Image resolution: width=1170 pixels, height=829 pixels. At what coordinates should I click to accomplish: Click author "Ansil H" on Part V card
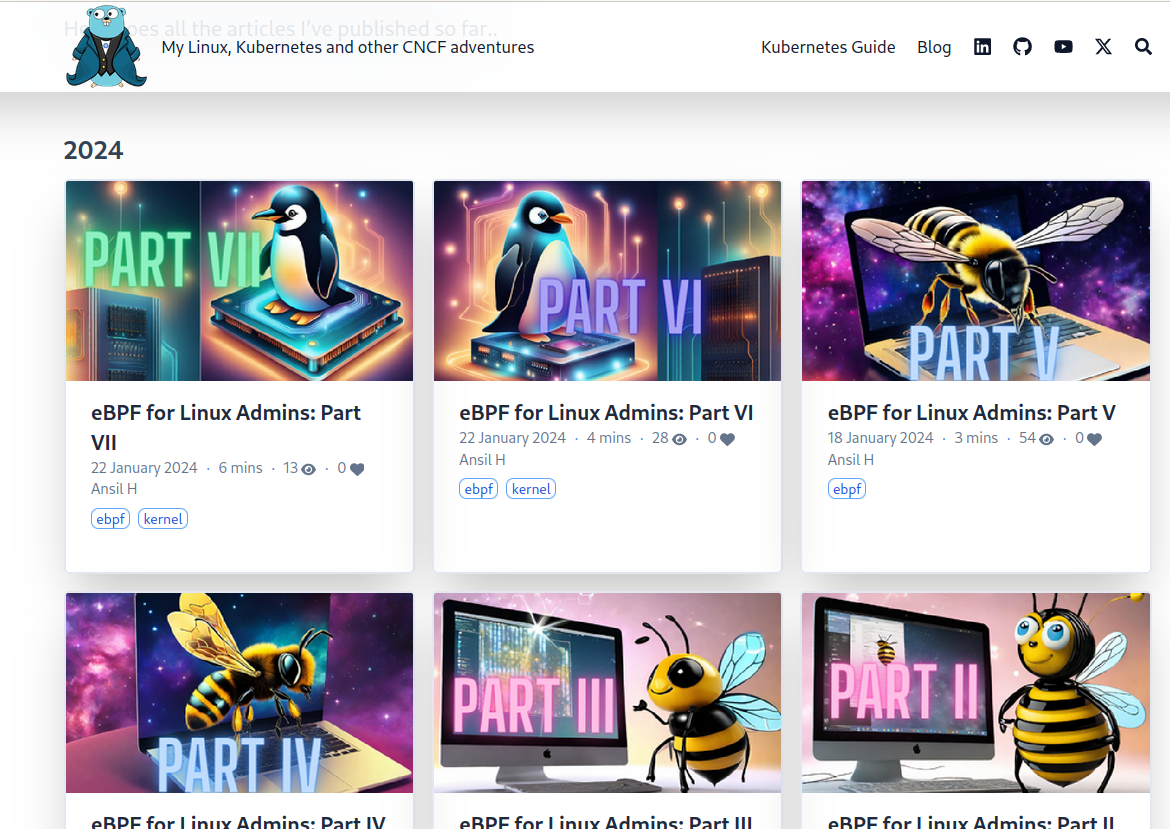tap(851, 460)
